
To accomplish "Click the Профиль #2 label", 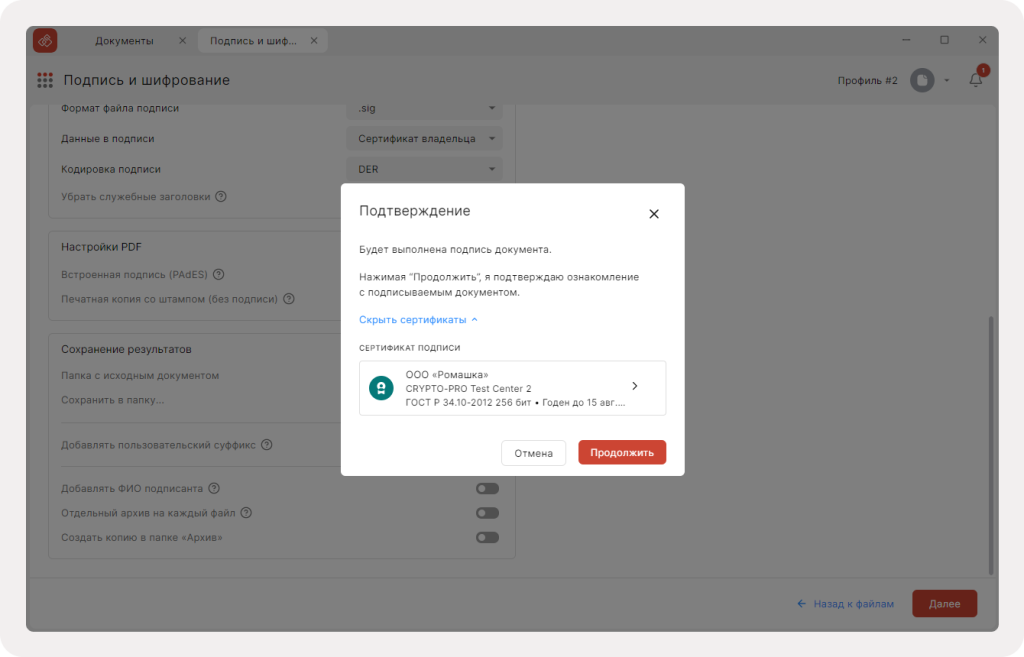I will coord(867,80).
